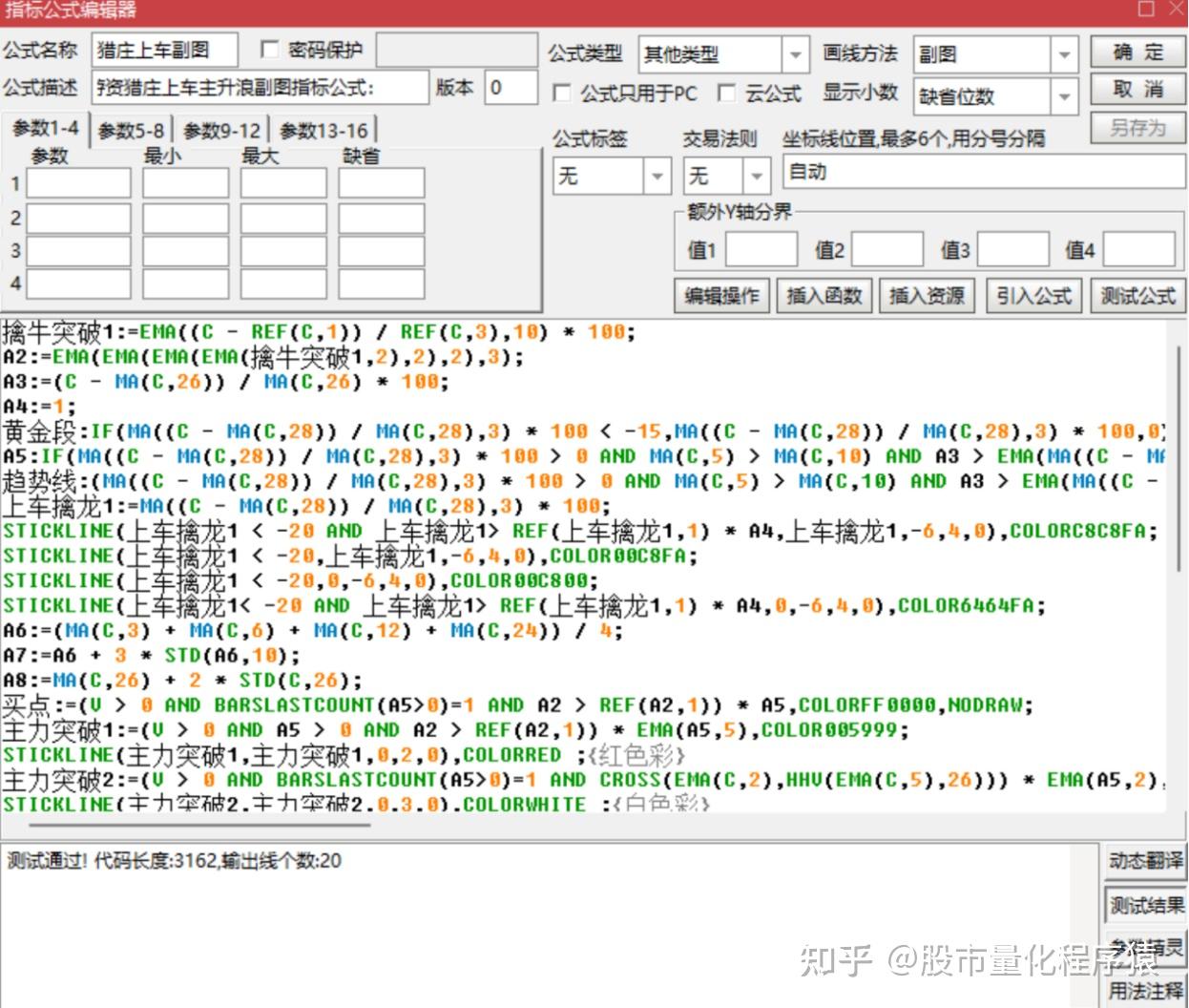Viewport: 1189px width, 1008px height.
Task: Click the 确定 confirm button
Action: pos(1137,52)
